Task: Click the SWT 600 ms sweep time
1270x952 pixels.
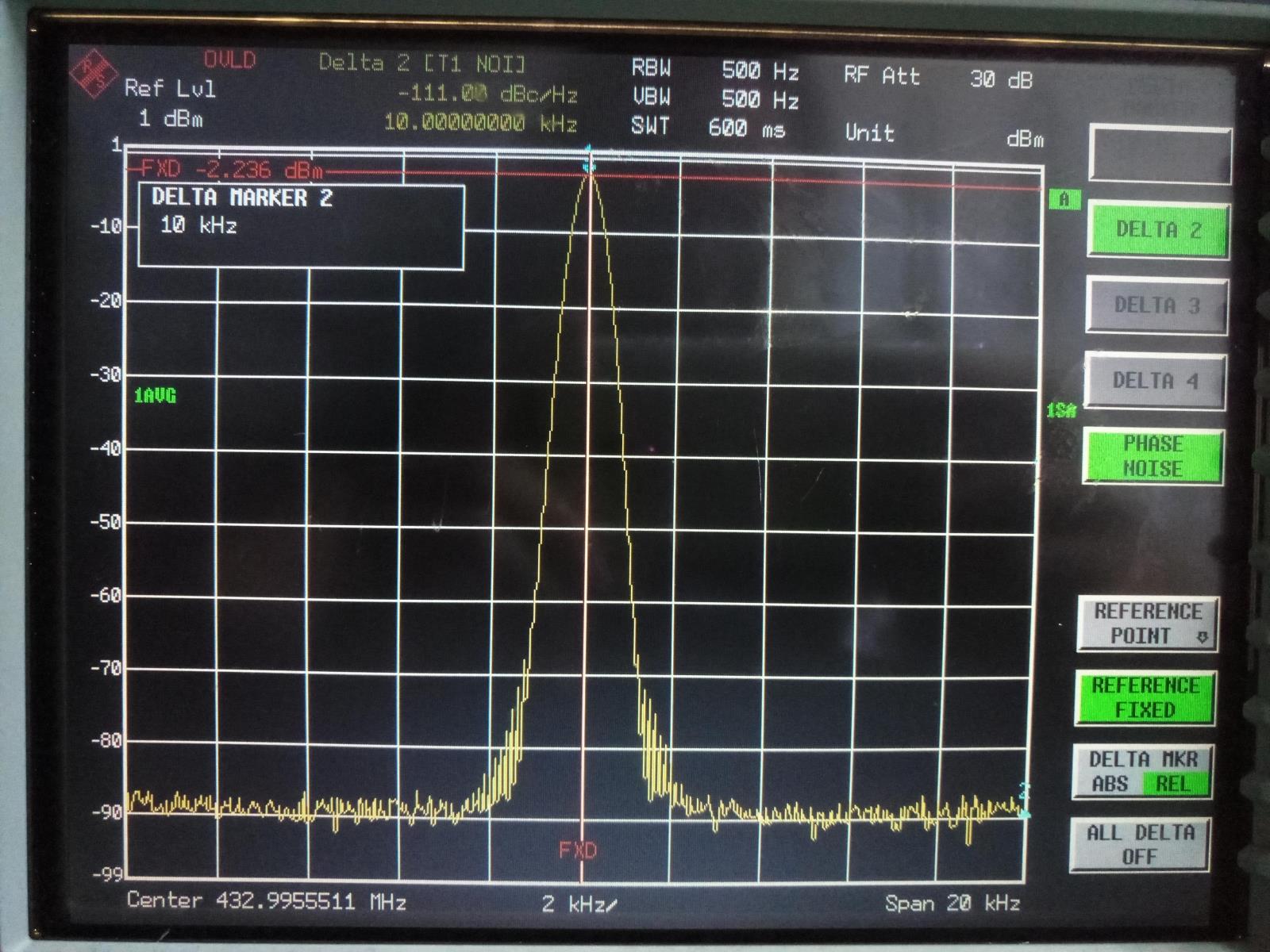Action: click(x=707, y=127)
